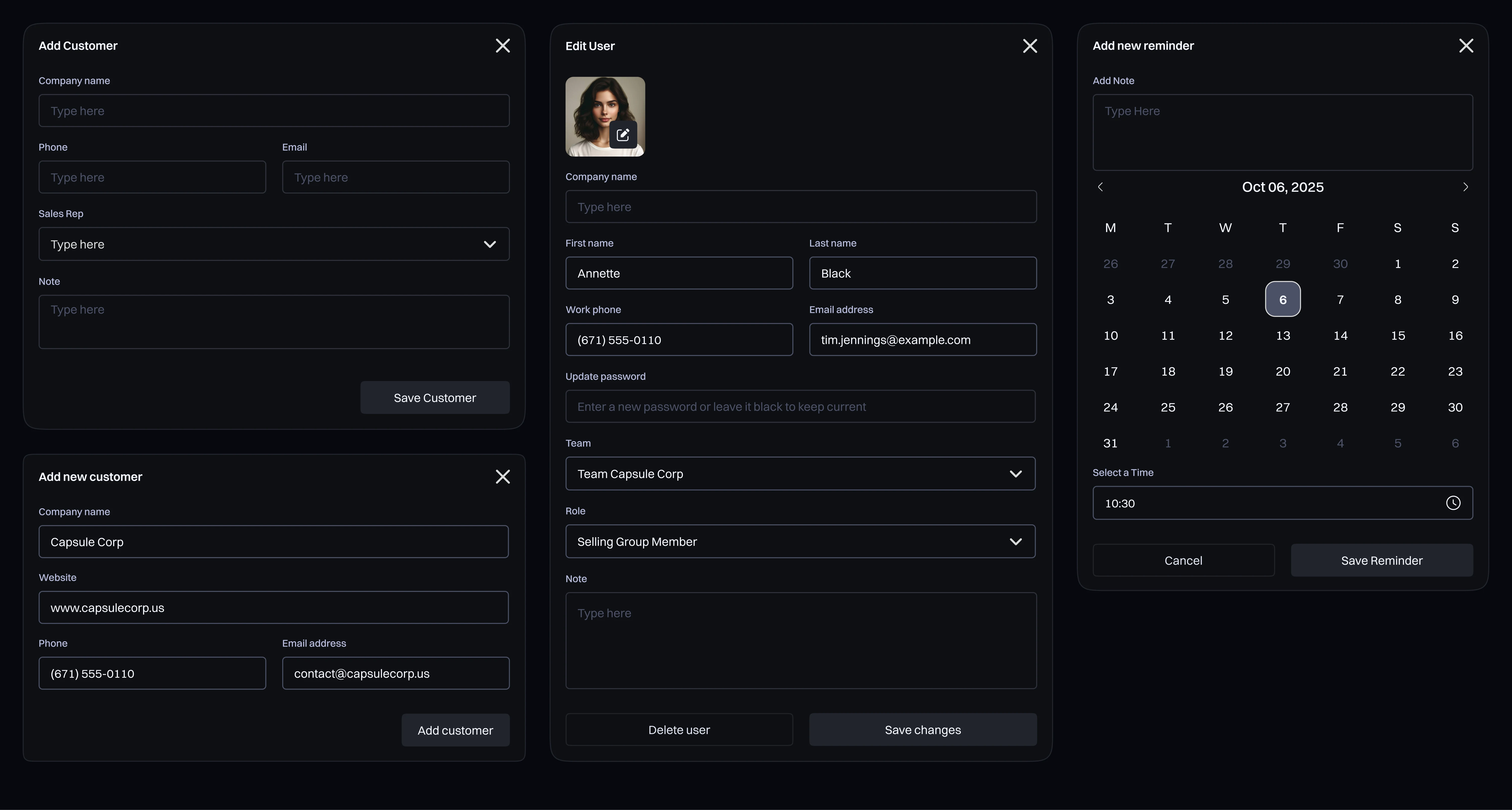Close the Add Customer dialog
The height and width of the screenshot is (810, 1512).
(x=502, y=46)
